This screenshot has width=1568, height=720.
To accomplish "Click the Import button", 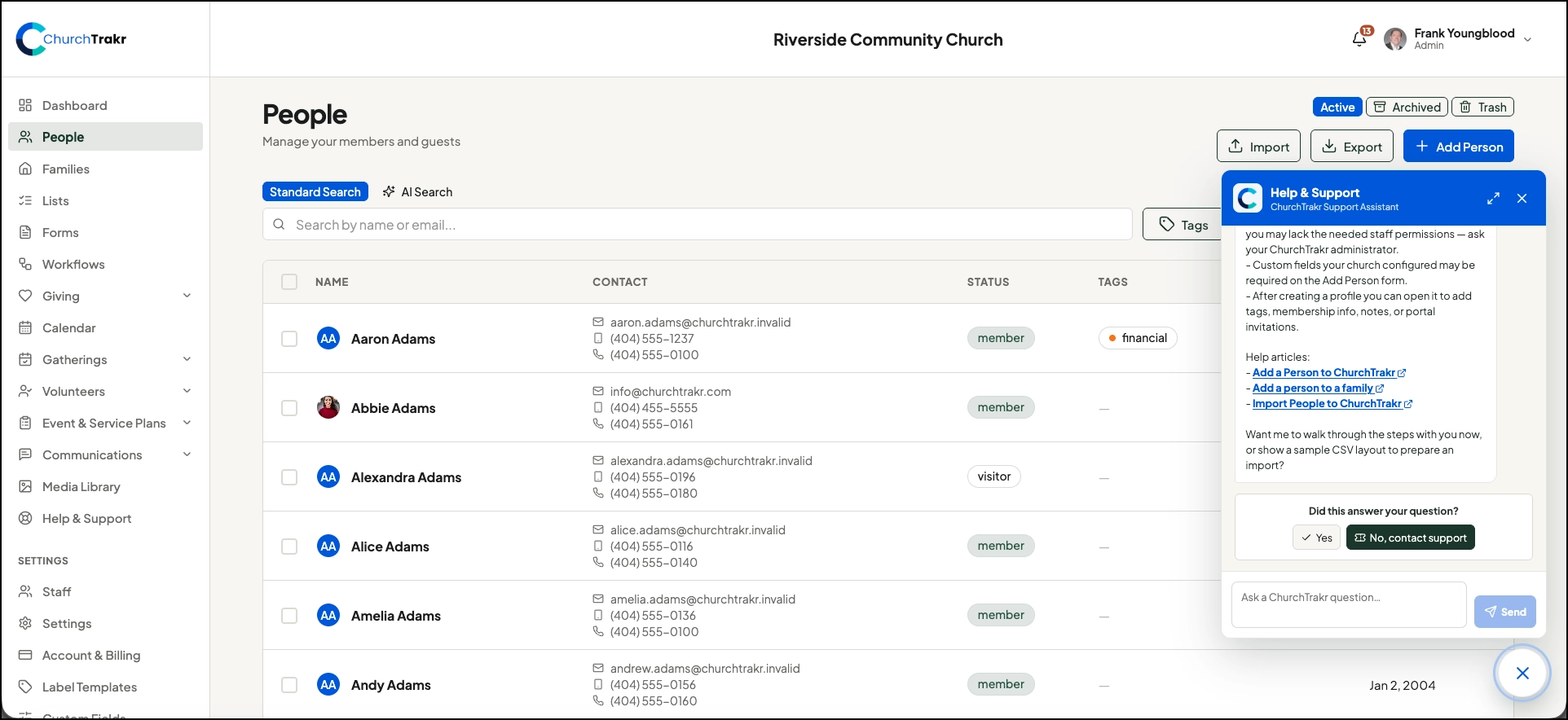I will [x=1258, y=146].
